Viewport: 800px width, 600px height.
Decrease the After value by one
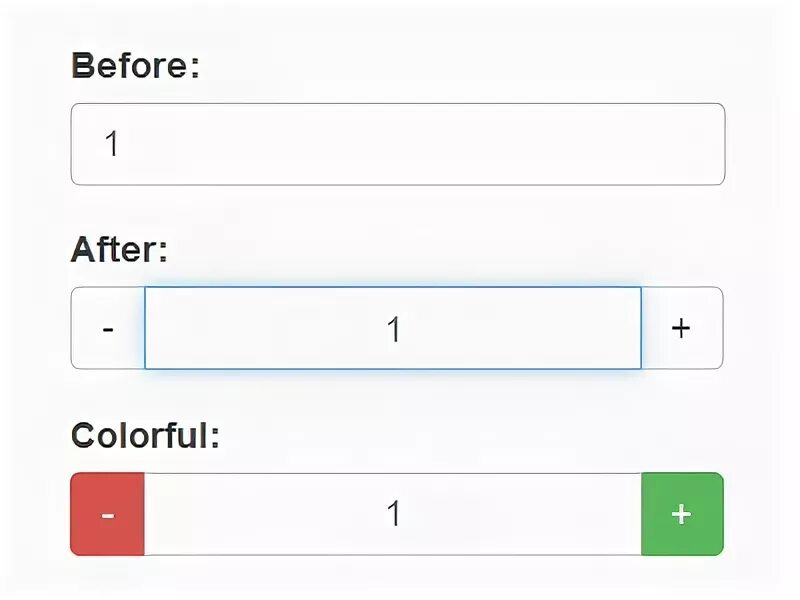108,328
